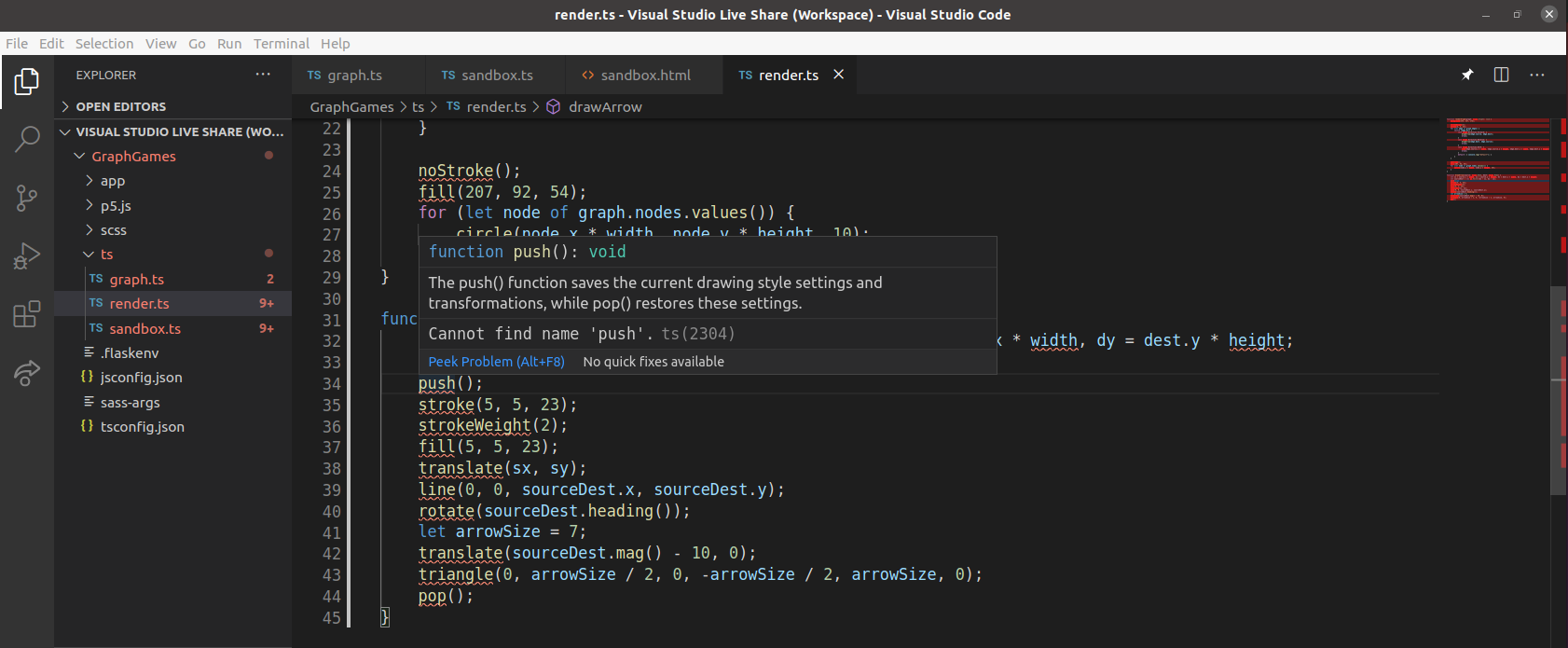The image size is (1568, 648).
Task: Open the Source Control view
Action: [27, 197]
